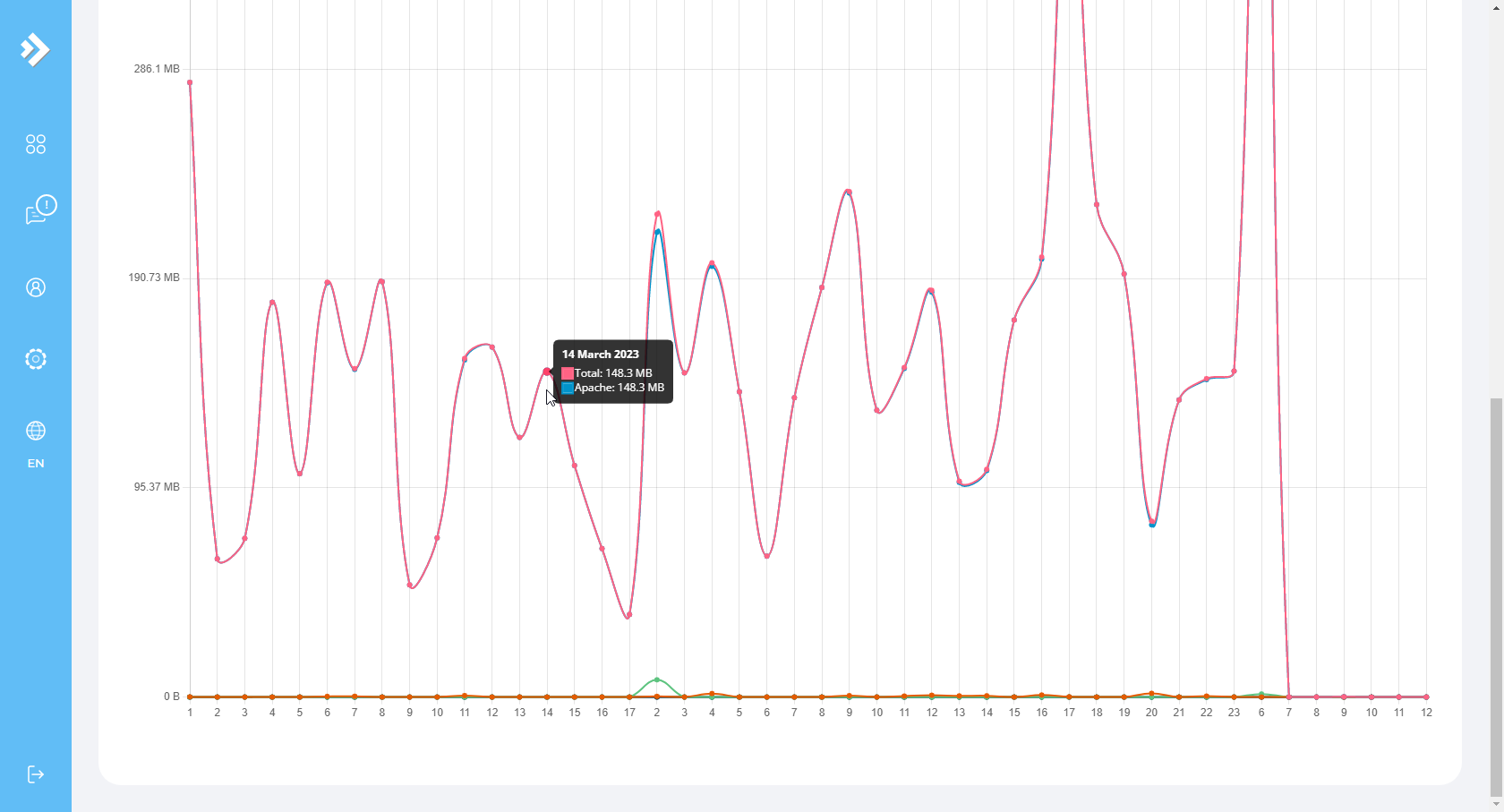Click the Total data point above day 21
The width and height of the screenshot is (1504, 812).
(1179, 399)
